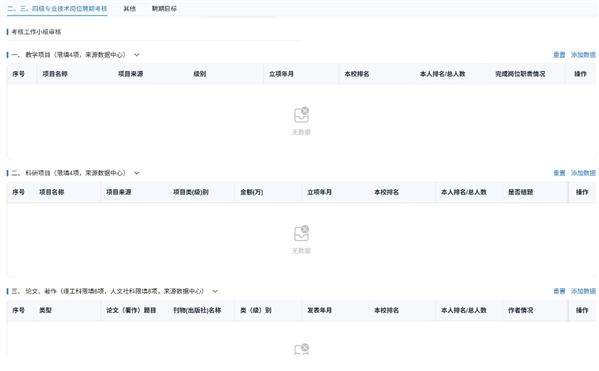Viewport: 599px width, 371px height.
Task: Click 本人排名/总人数 header in 科研项目 table
Action: click(464, 192)
